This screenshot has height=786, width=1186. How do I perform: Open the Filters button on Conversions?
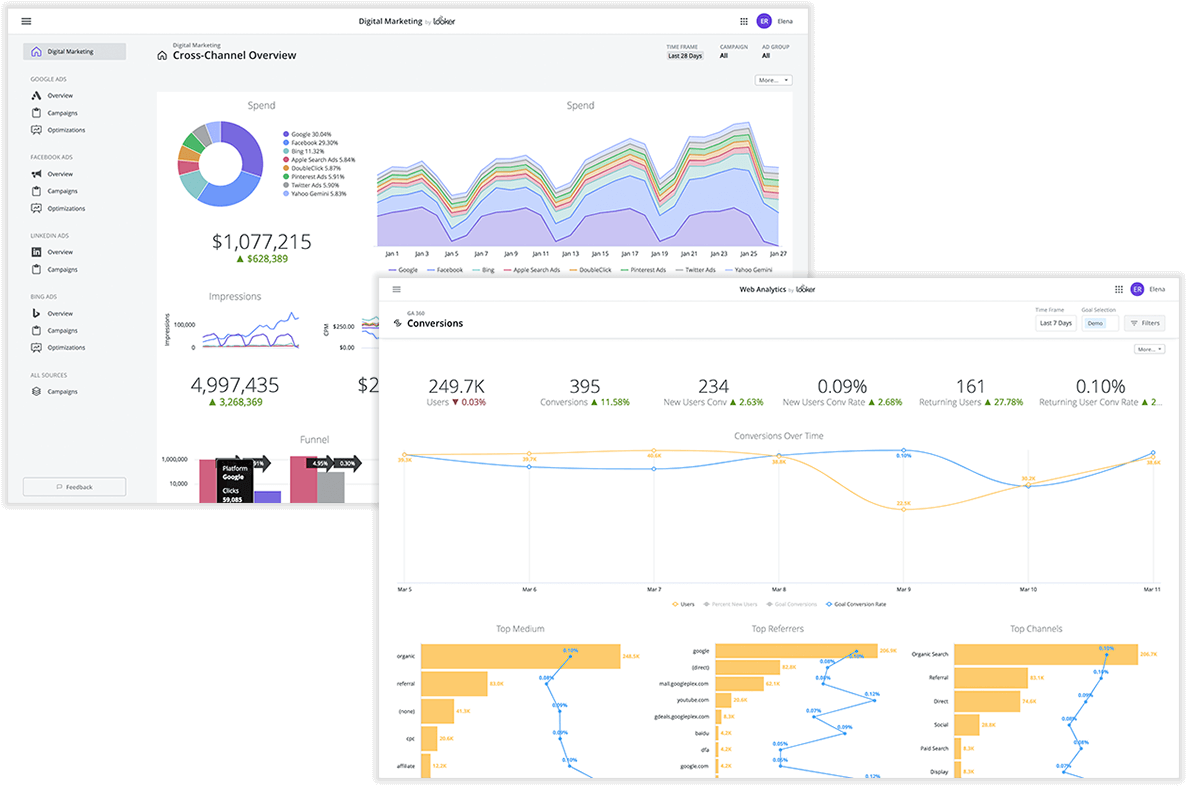click(x=1144, y=323)
